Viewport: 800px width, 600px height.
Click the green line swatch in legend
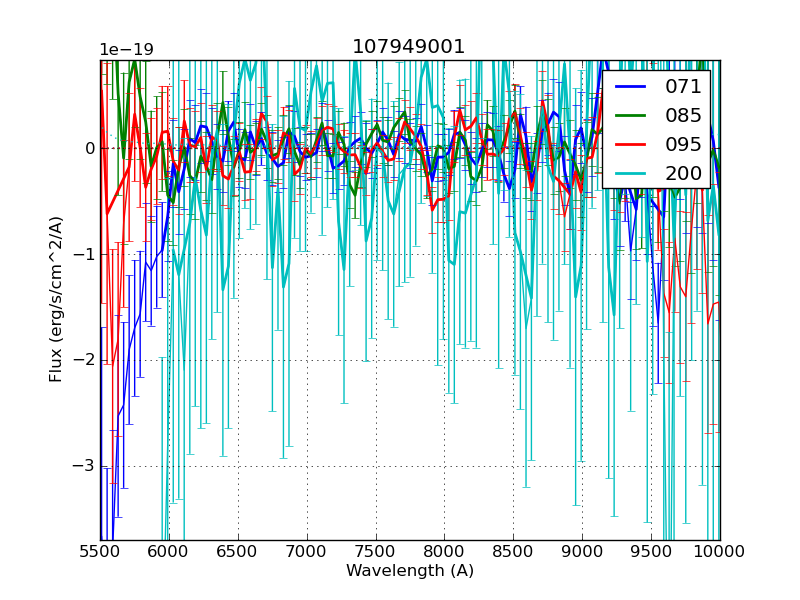(630, 116)
